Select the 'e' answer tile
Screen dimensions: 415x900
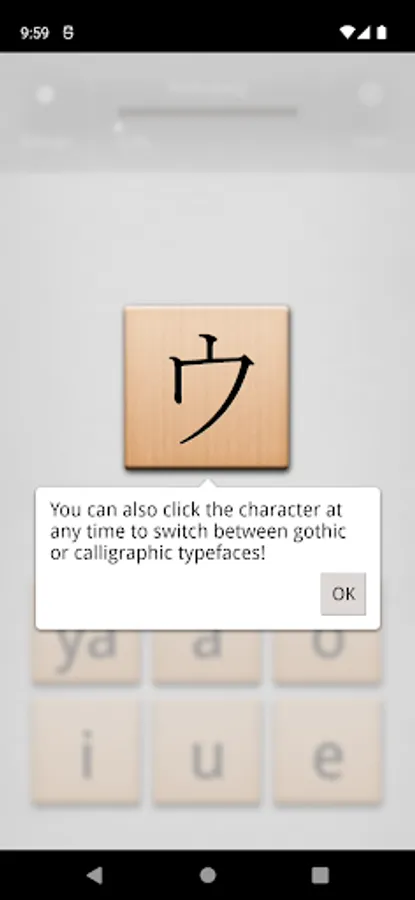pos(328,751)
